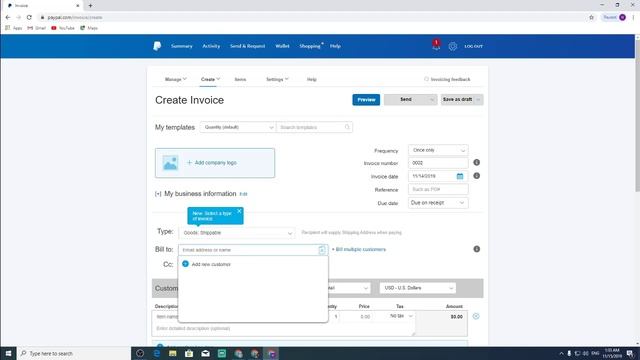Show the invoice date info tooltip
The image size is (640, 360).
coord(476,176)
